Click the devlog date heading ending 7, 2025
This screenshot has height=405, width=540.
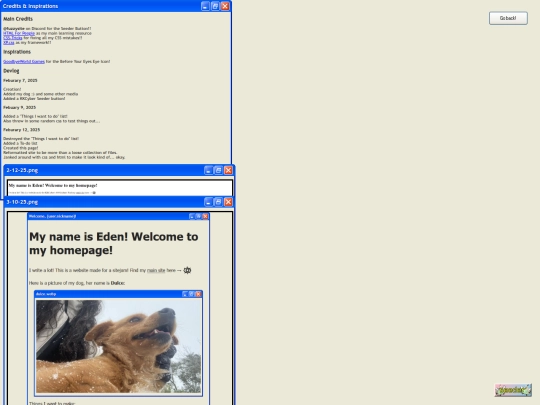point(20,80)
